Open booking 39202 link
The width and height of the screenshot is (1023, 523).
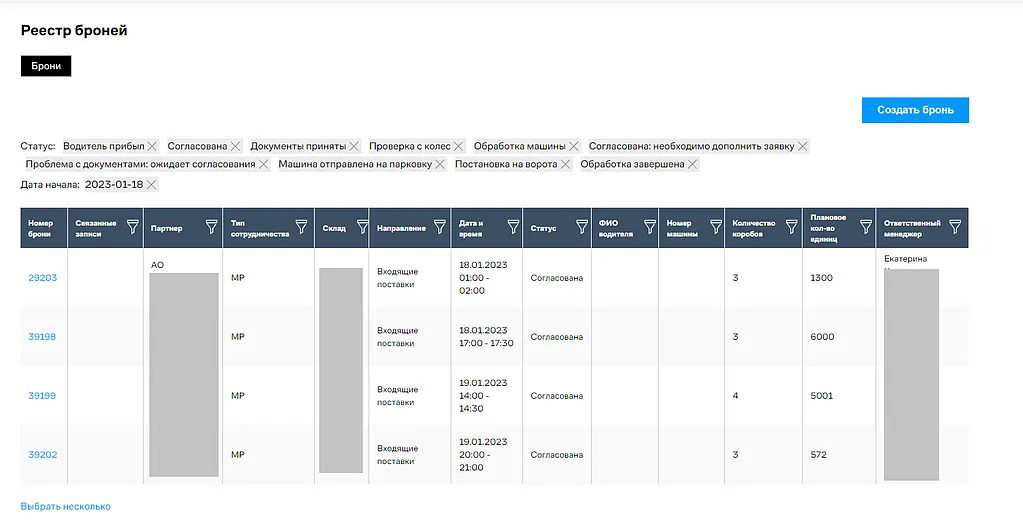(x=42, y=455)
